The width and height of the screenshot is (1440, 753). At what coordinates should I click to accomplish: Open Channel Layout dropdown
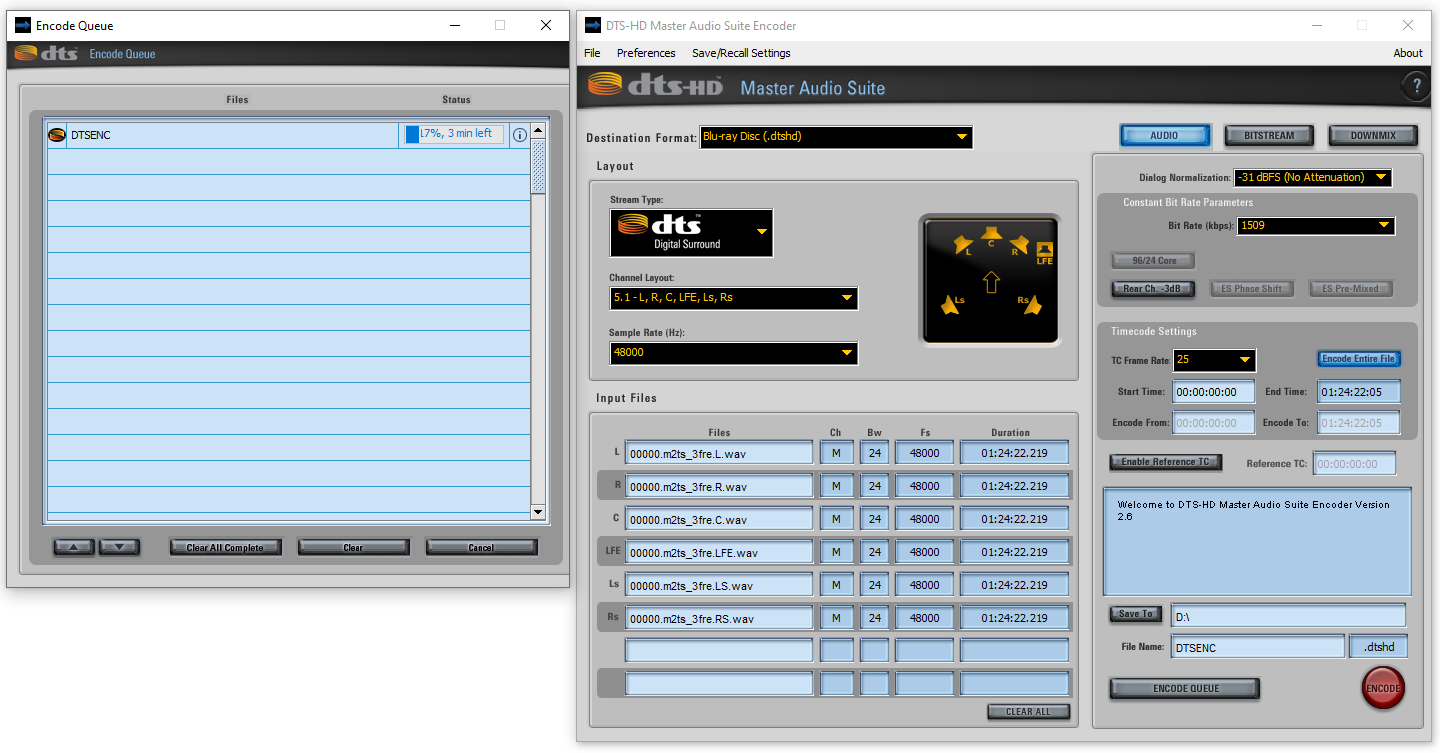click(x=733, y=298)
